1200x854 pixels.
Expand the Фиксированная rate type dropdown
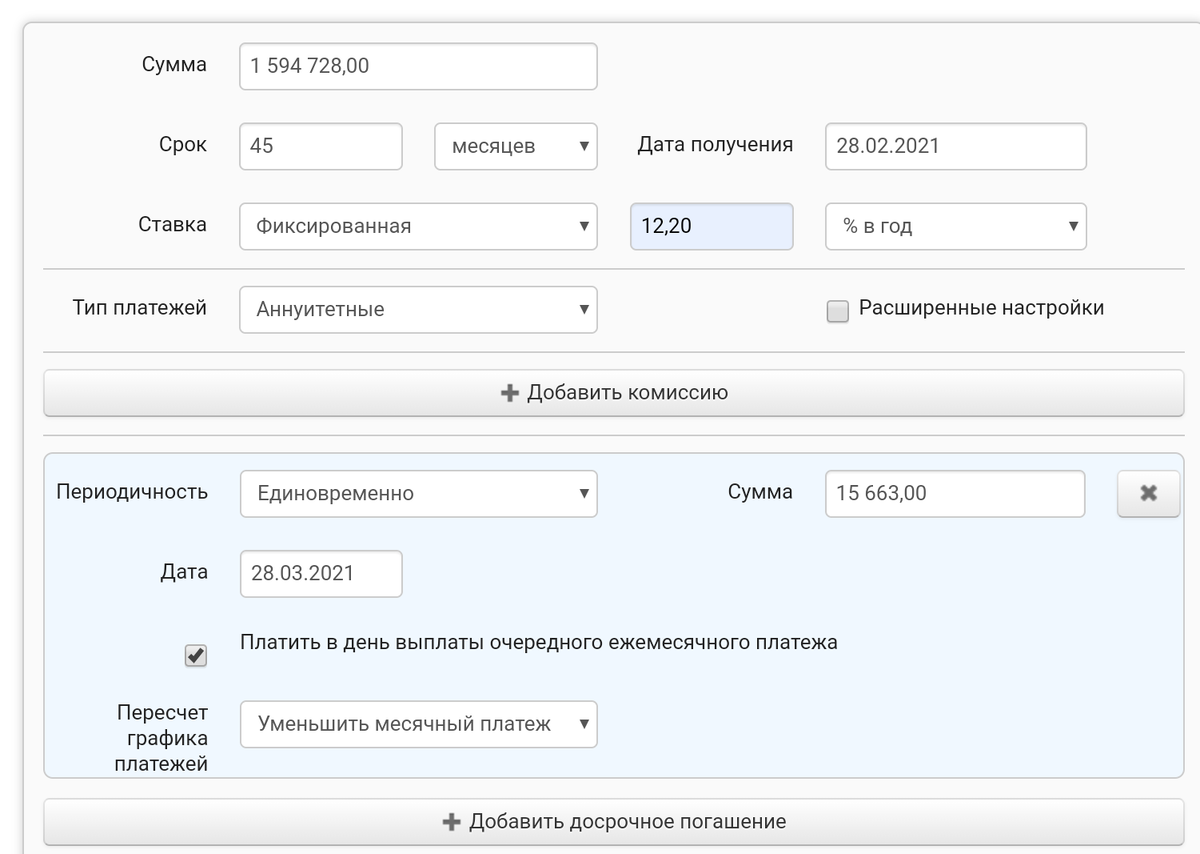(x=418, y=226)
